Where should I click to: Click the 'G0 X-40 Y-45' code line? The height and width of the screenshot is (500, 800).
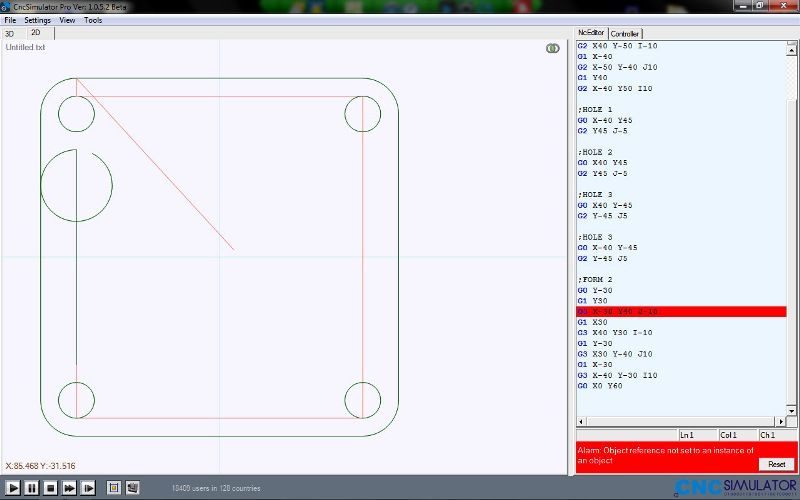[x=607, y=248]
